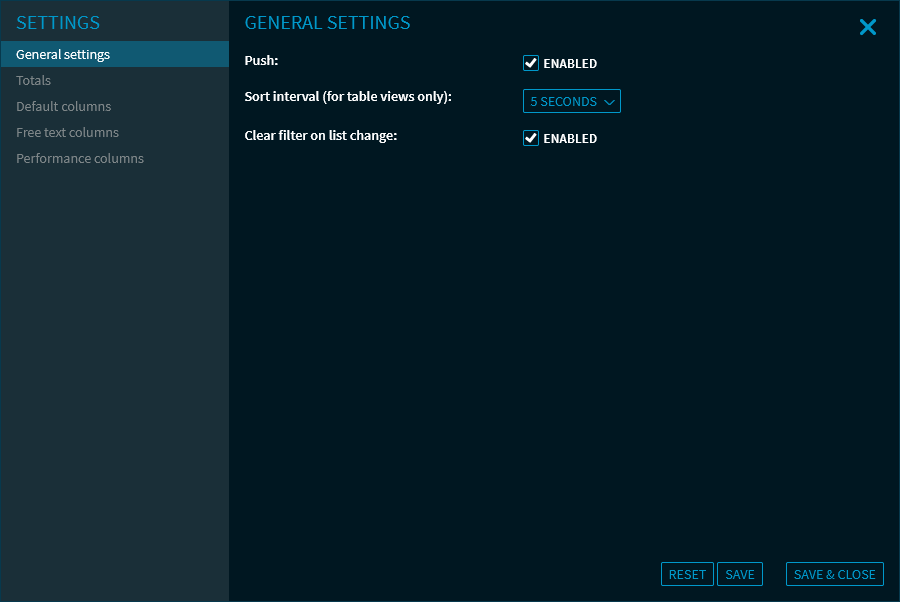This screenshot has height=602, width=900.
Task: Open the 5 SECONDS sort interval dropdown
Action: coord(571,101)
